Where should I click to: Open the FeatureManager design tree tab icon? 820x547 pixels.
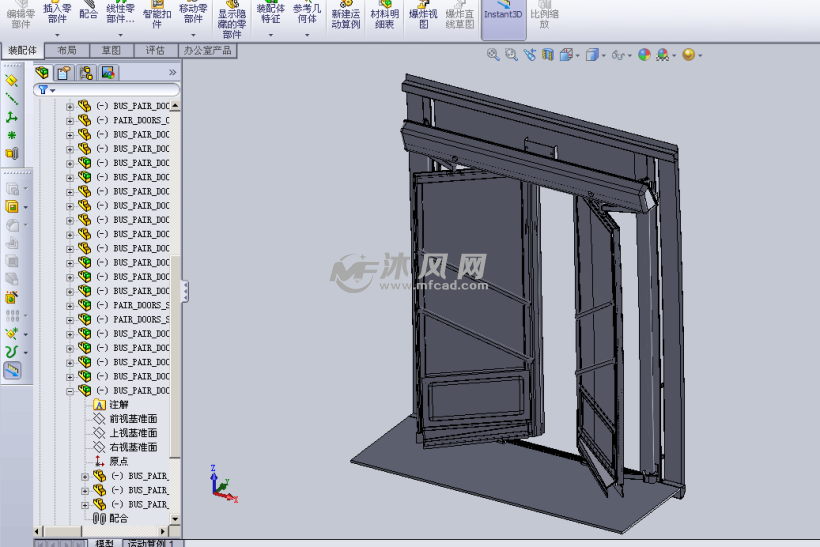[42, 73]
